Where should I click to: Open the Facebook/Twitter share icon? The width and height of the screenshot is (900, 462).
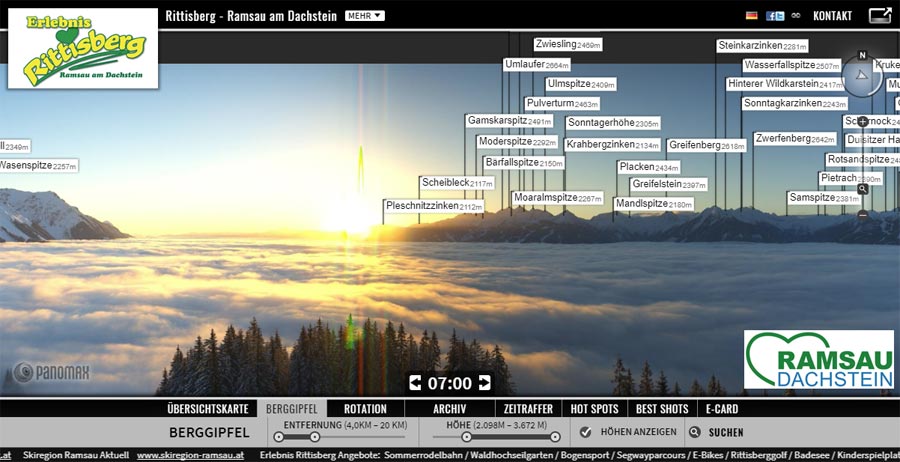tap(775, 16)
